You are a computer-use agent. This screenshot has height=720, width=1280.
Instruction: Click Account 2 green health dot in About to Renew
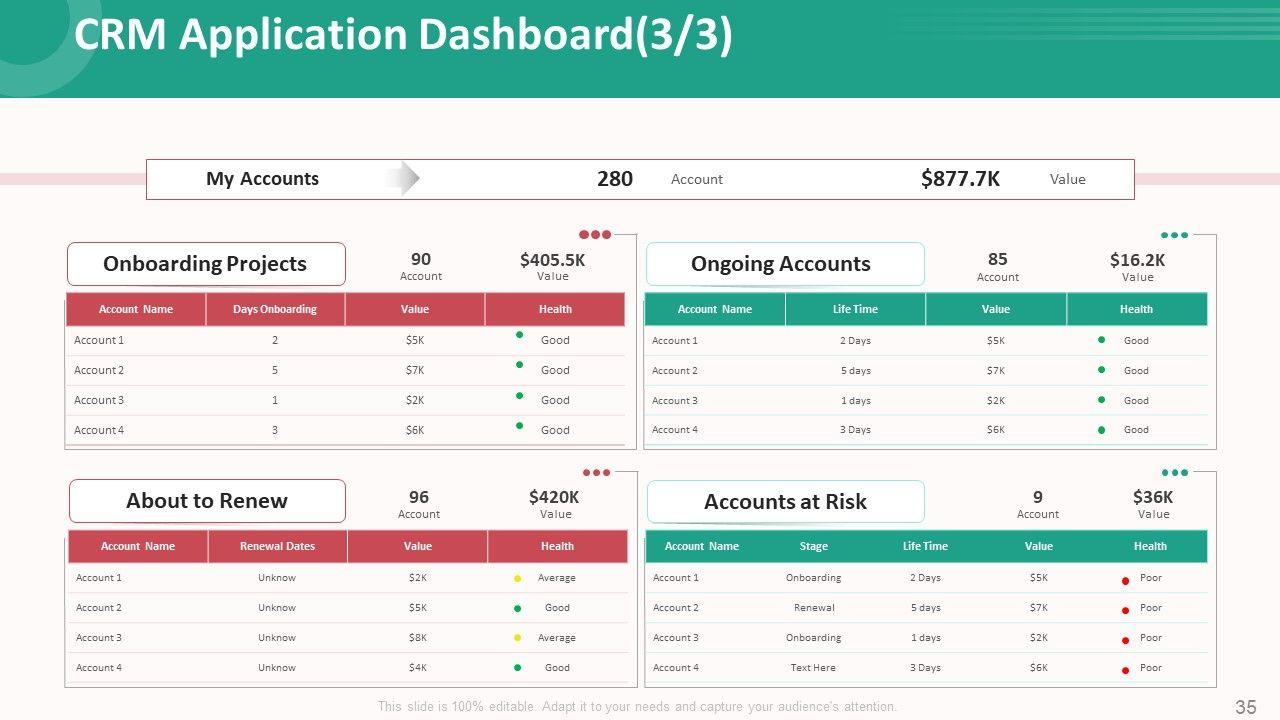coord(517,608)
